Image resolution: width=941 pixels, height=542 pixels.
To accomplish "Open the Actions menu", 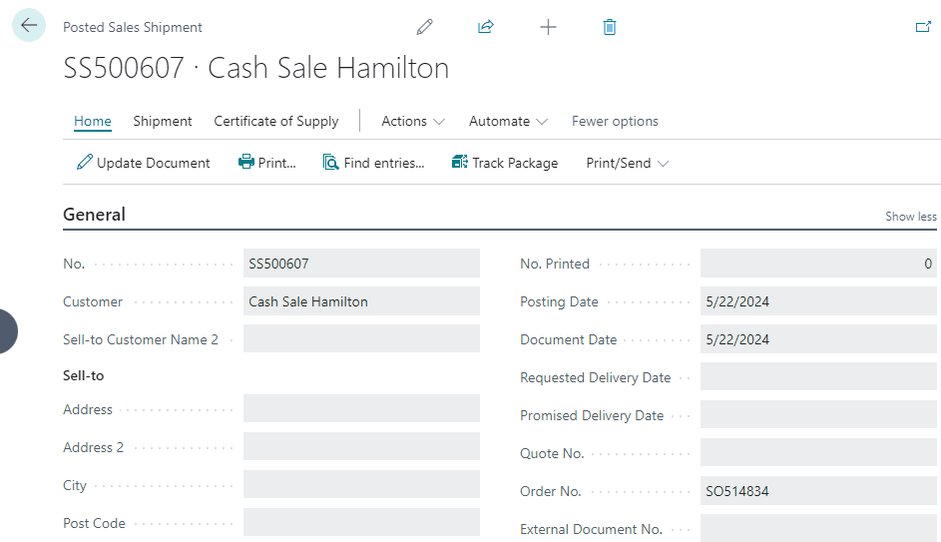I will pyautogui.click(x=413, y=121).
